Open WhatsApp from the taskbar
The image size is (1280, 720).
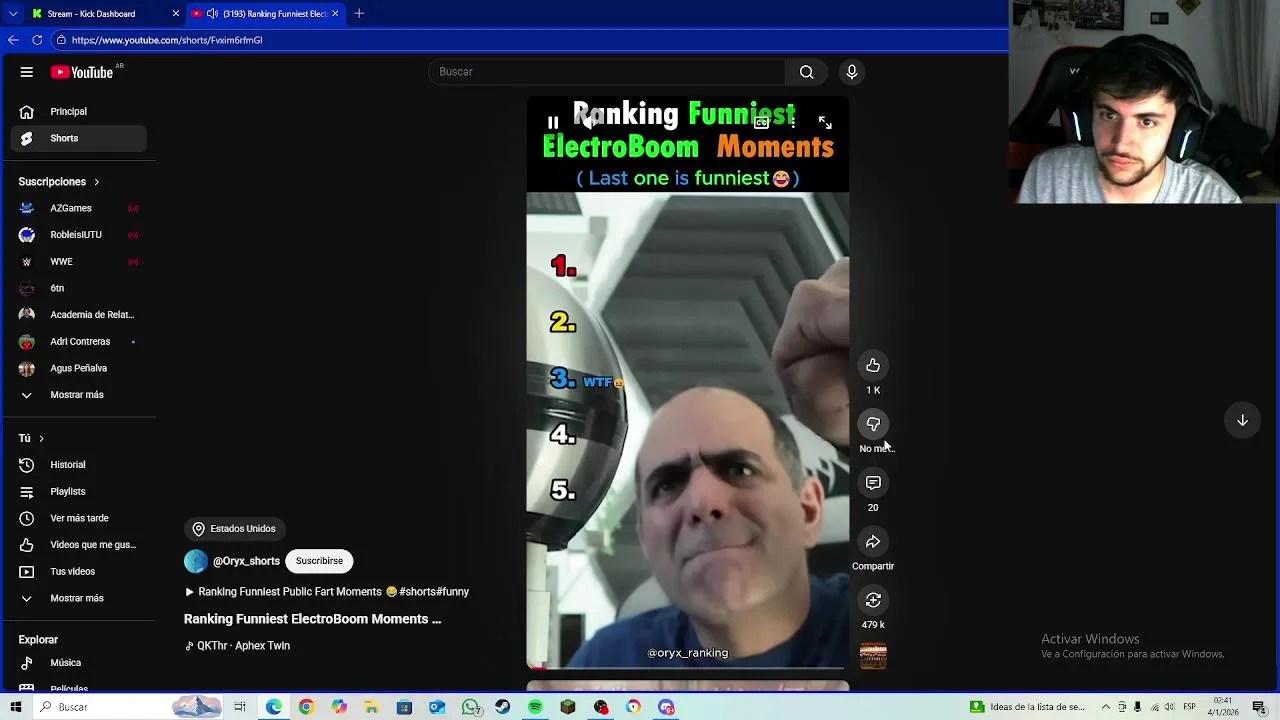pyautogui.click(x=470, y=707)
